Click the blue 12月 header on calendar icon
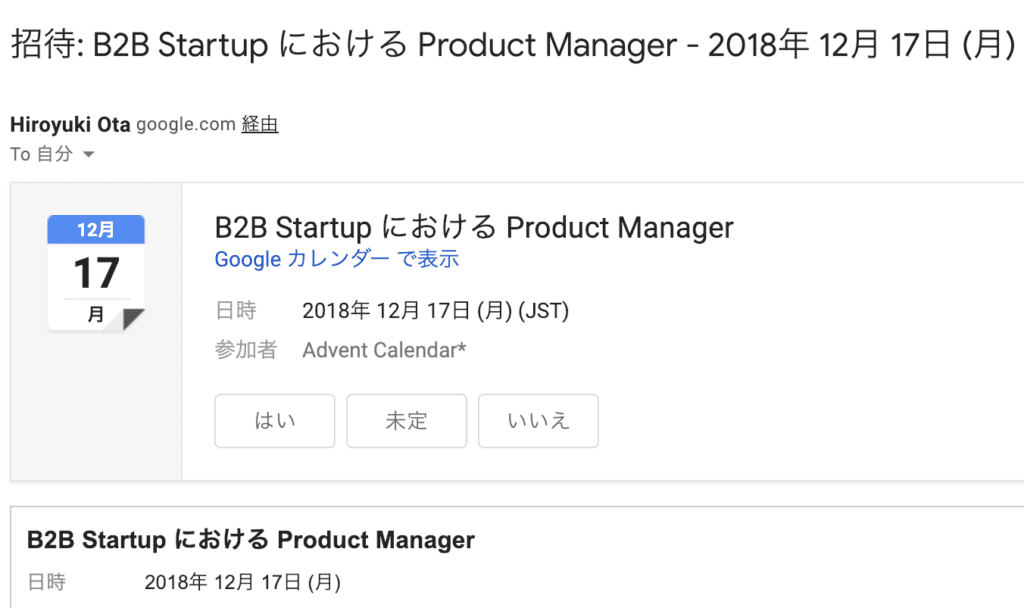Screen dimensions: 1024x608 (96, 230)
